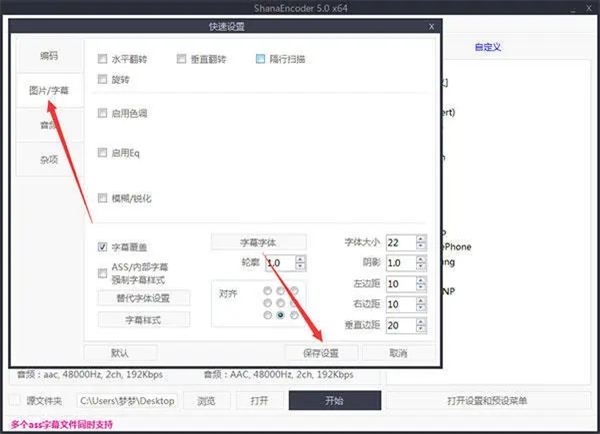This screenshot has height=434, width=600.
Task: Enable 启用色调 checkbox
Action: pyautogui.click(x=103, y=113)
